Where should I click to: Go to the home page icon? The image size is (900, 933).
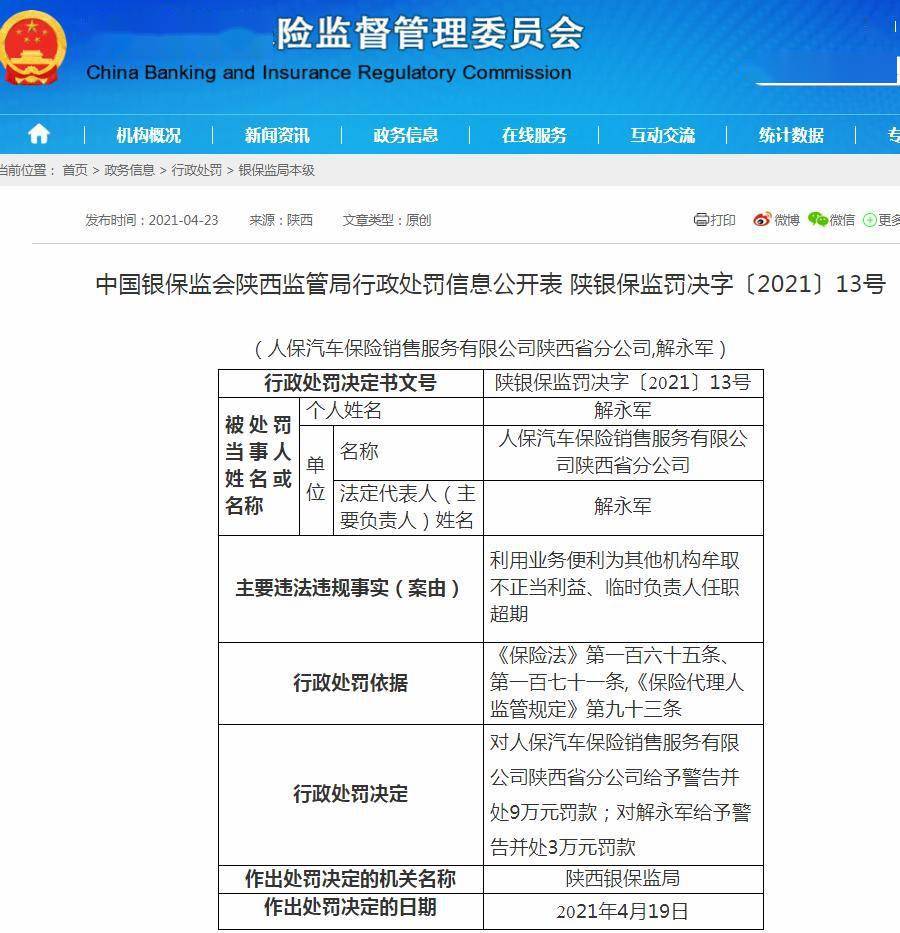[x=39, y=134]
